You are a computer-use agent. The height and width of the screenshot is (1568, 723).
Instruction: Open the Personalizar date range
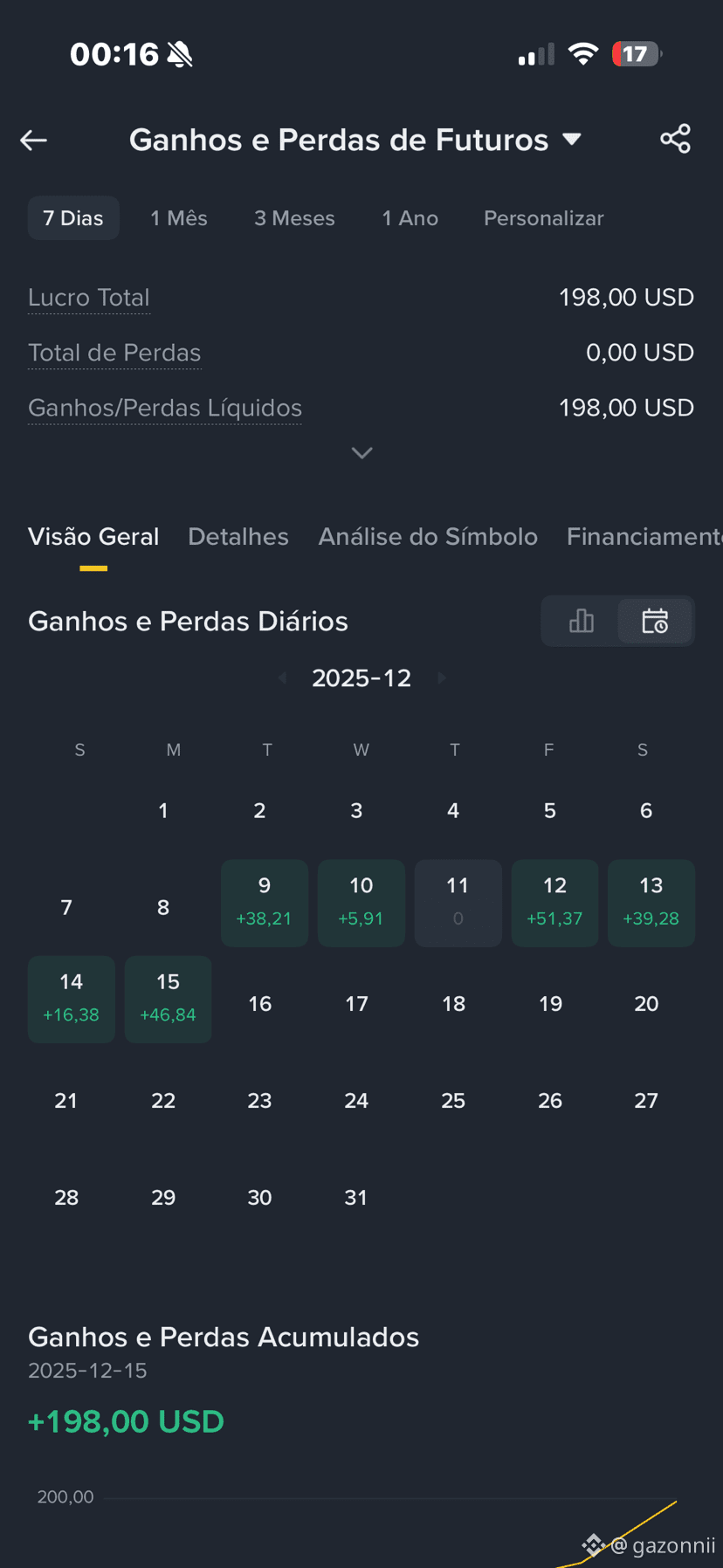pyautogui.click(x=544, y=218)
